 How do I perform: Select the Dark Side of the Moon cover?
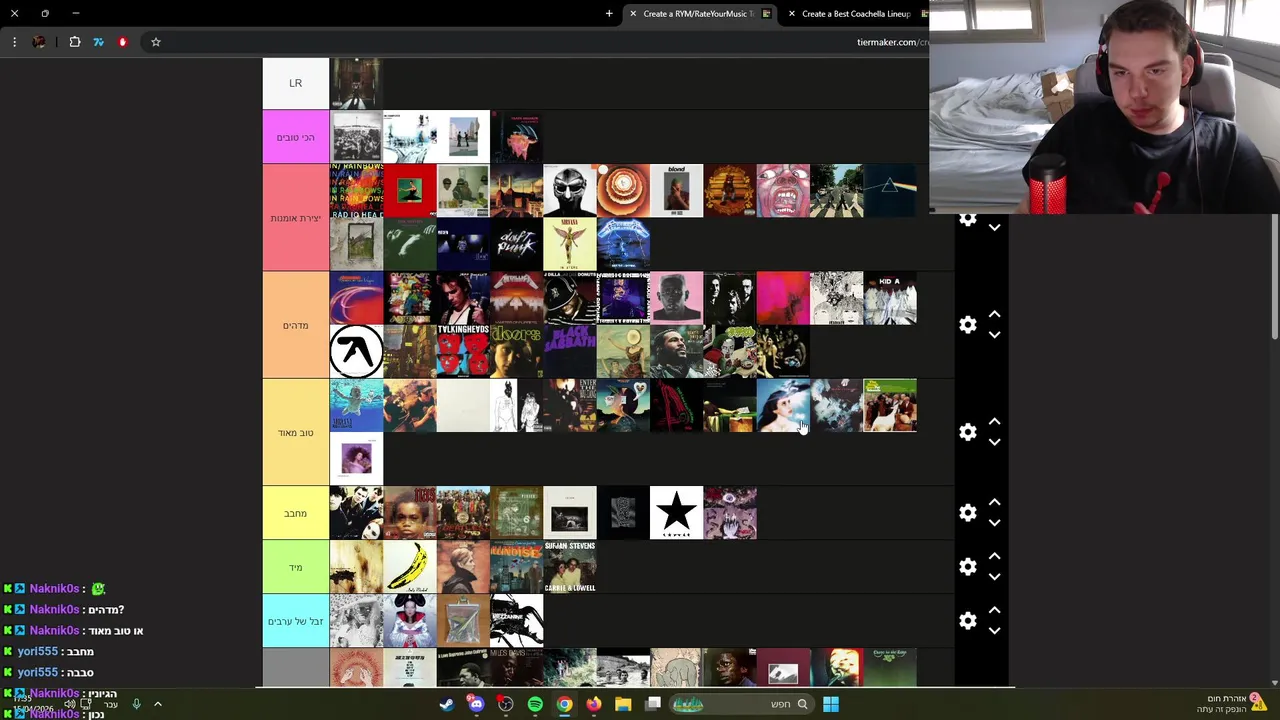[890, 191]
